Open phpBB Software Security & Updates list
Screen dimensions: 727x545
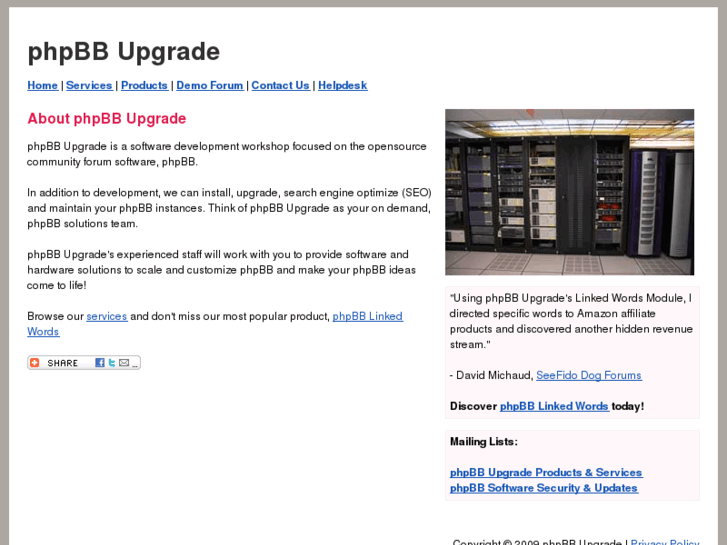(x=544, y=488)
